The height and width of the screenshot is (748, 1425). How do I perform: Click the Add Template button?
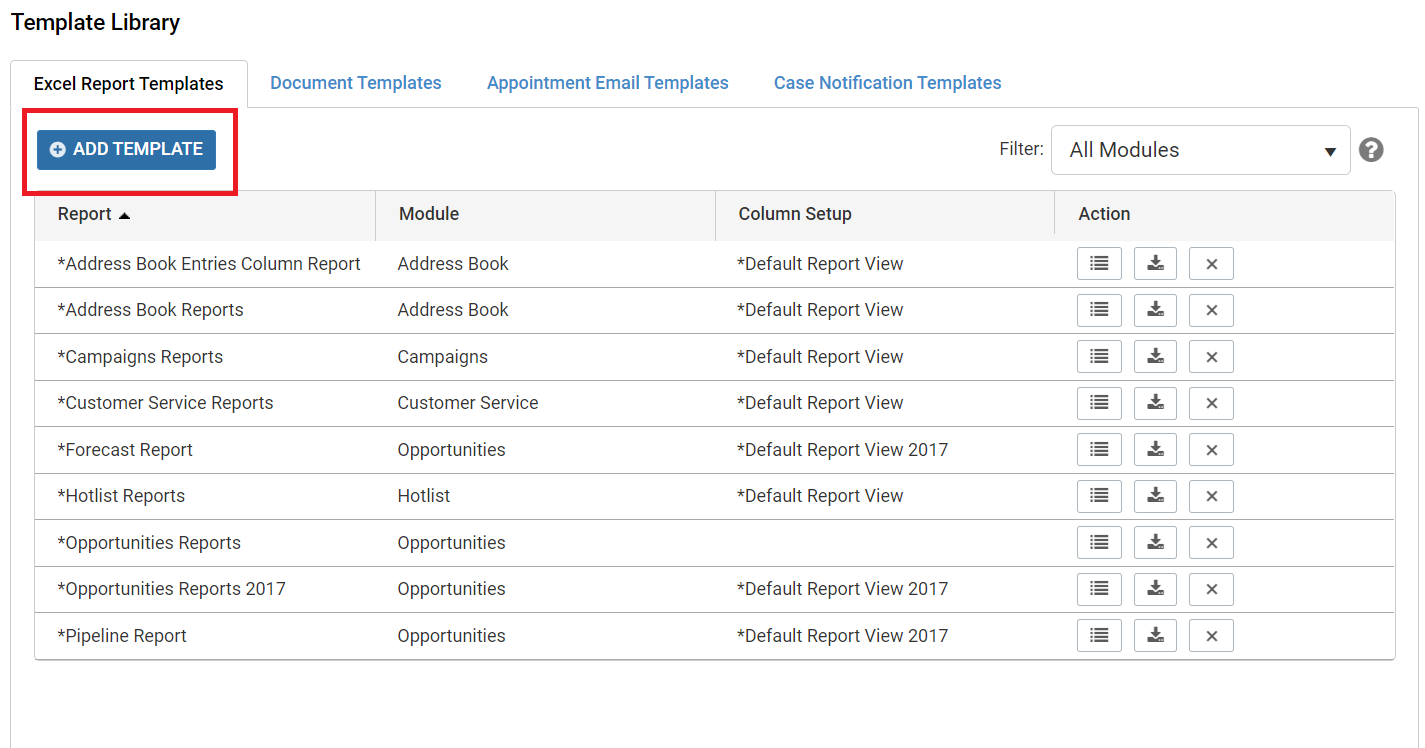point(126,149)
